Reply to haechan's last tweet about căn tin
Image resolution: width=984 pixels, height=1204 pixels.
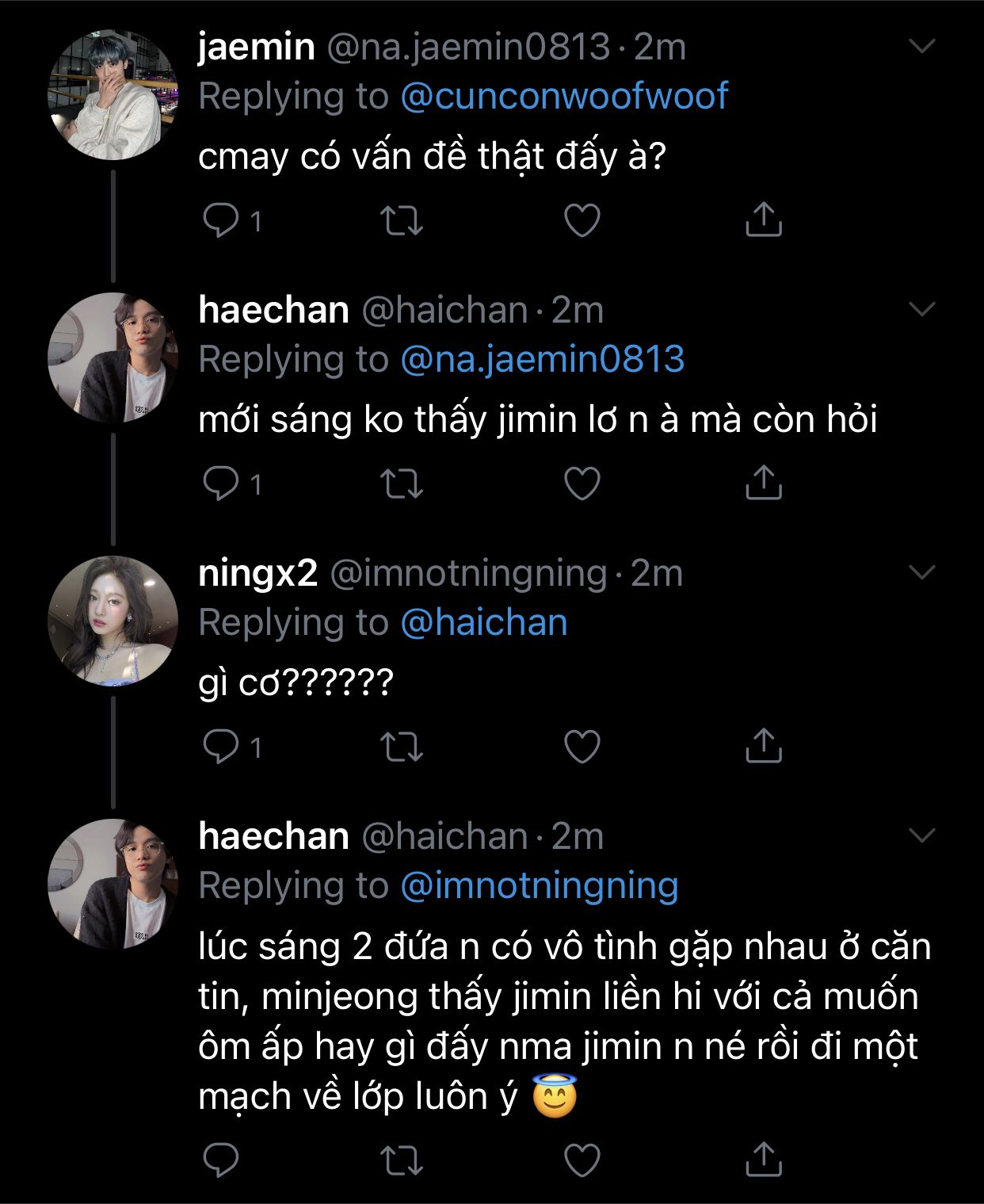[x=221, y=1160]
